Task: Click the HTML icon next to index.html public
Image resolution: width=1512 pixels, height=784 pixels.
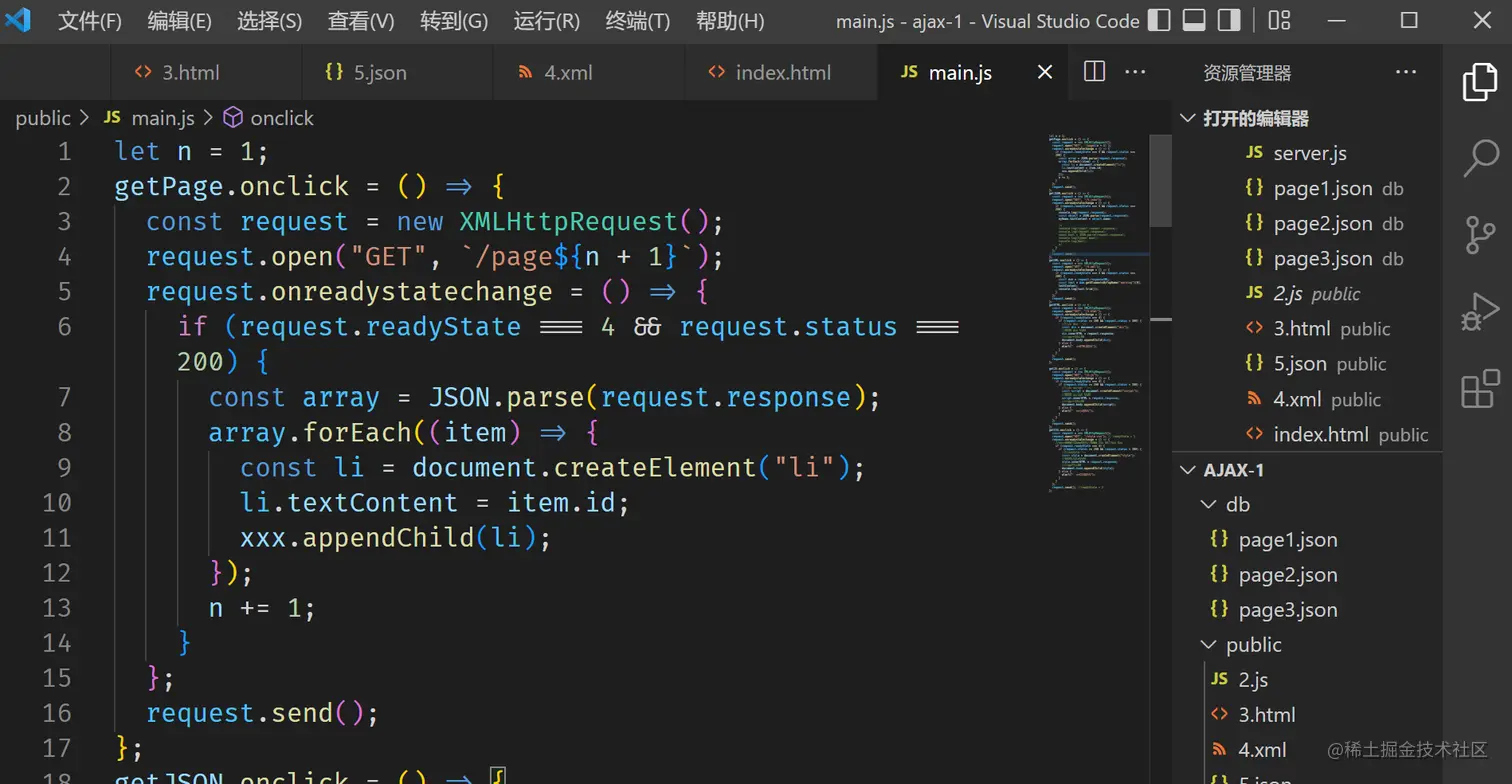Action: [1254, 434]
